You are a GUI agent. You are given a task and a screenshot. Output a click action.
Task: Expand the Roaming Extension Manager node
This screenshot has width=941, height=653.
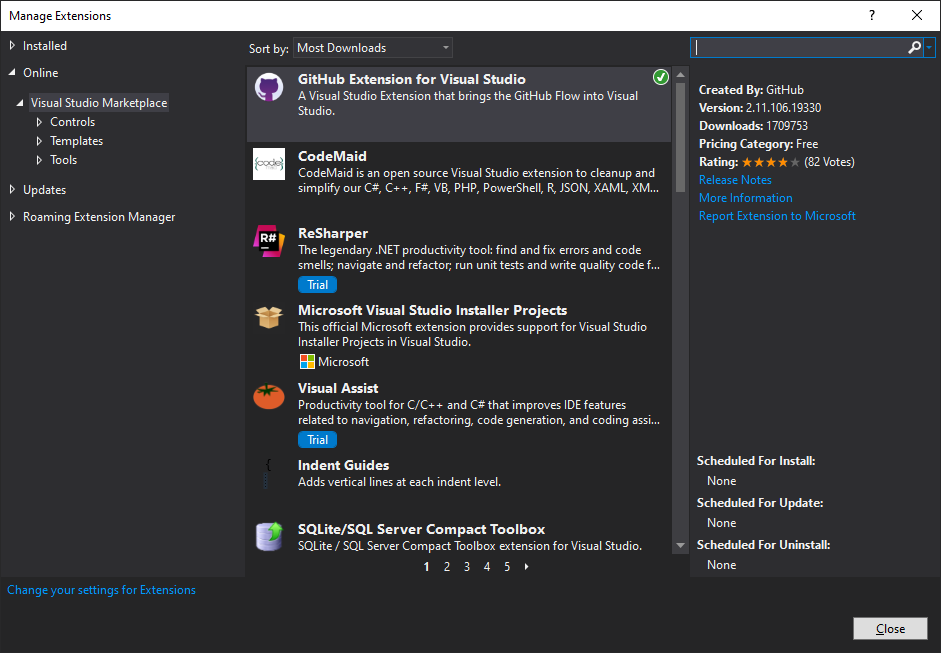pyautogui.click(x=12, y=217)
